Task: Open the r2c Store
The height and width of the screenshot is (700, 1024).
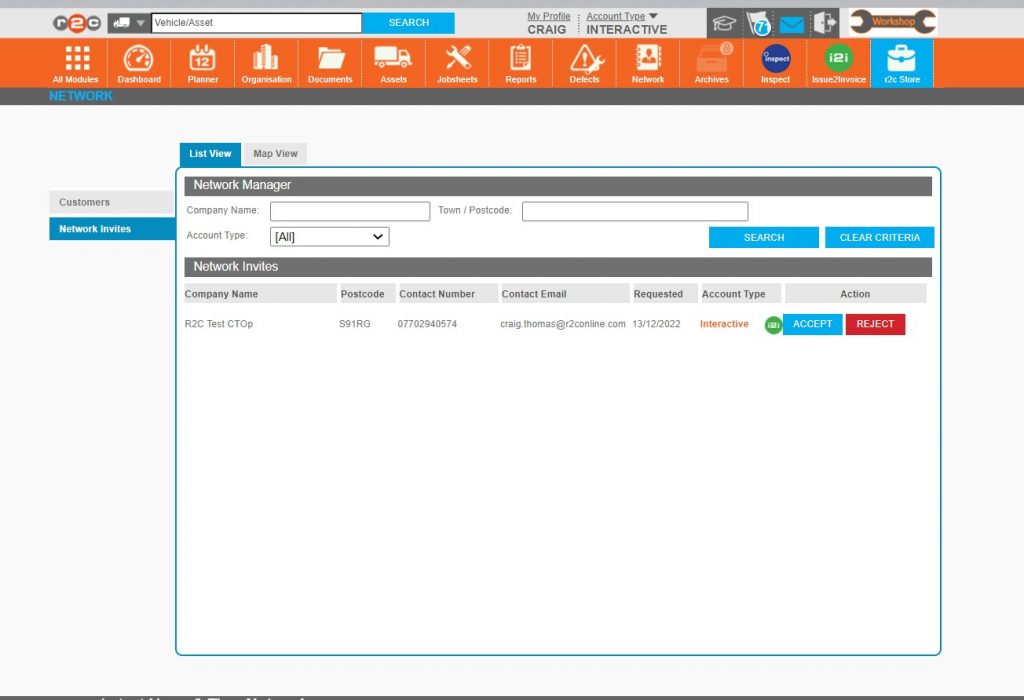Action: click(901, 62)
